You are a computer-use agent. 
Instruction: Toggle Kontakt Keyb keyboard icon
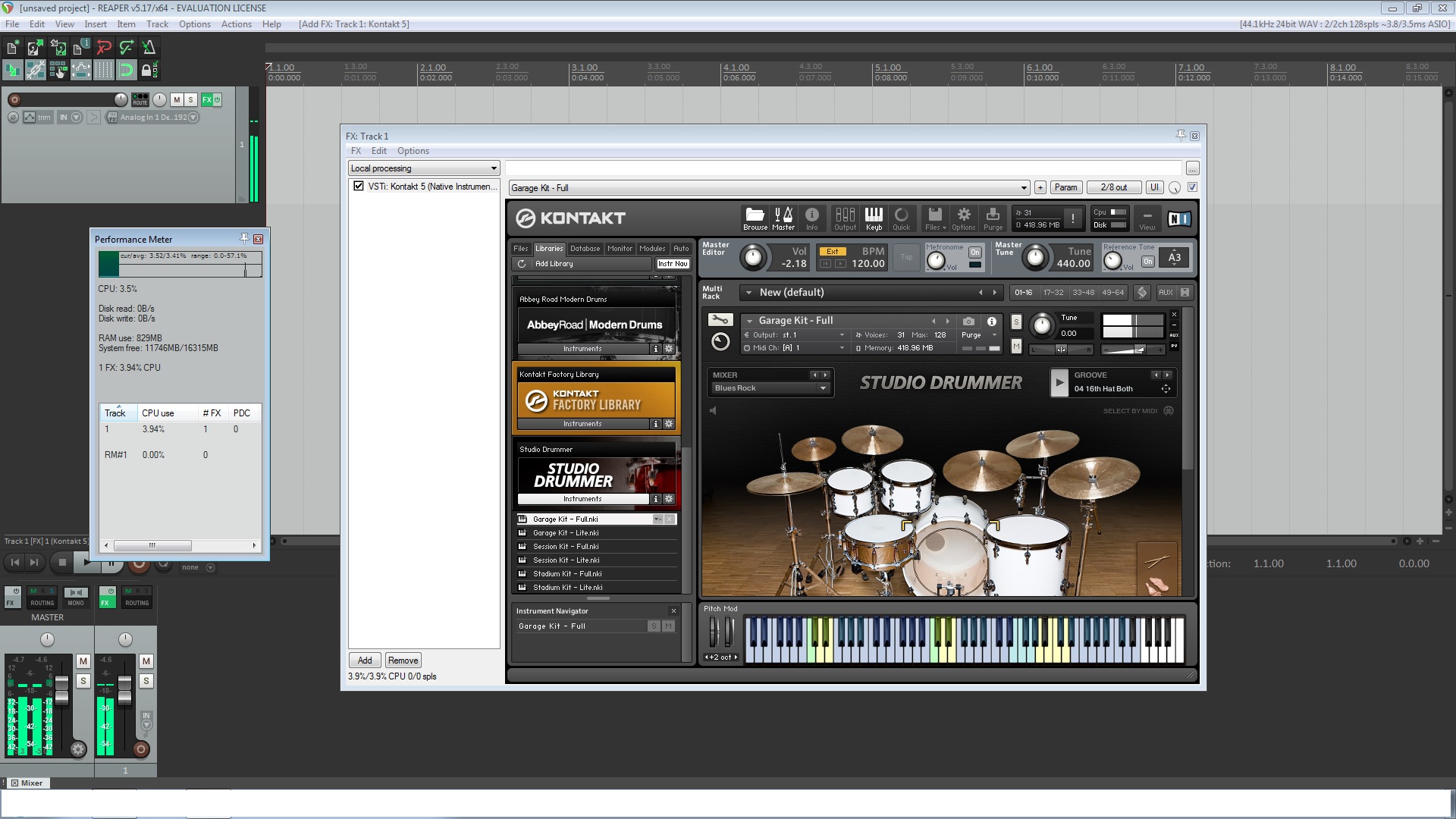[874, 218]
